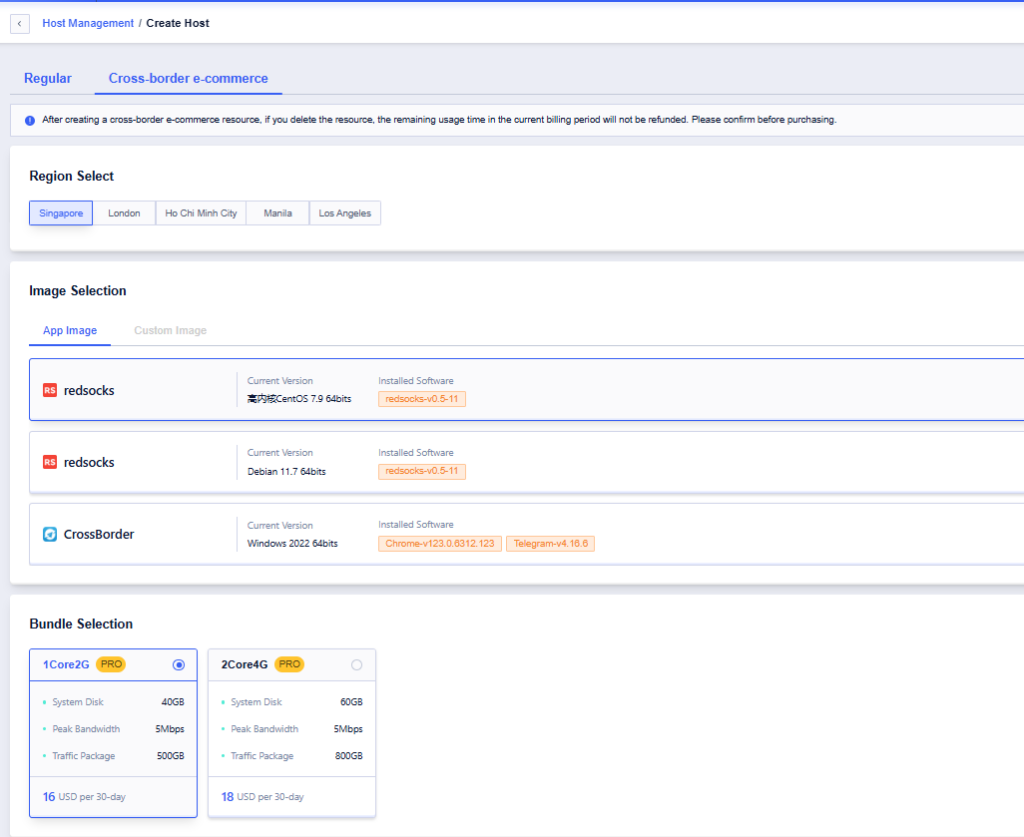The image size is (1024, 837).
Task: Click the back arrow button
Action: (20, 24)
